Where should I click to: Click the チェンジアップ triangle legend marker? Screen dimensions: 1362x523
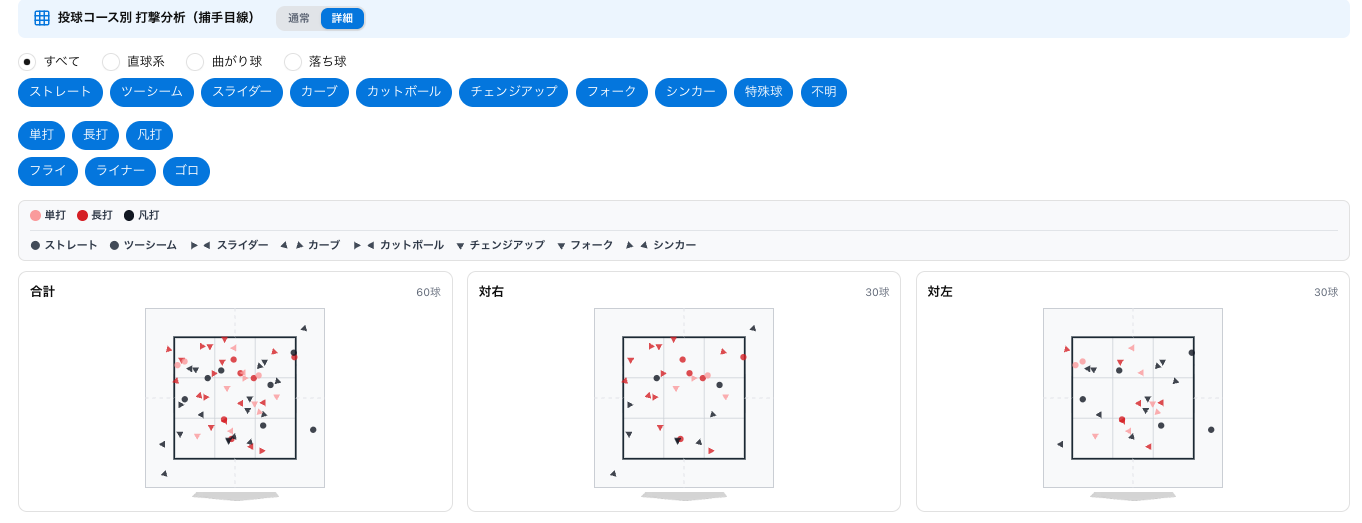pyautogui.click(x=461, y=245)
